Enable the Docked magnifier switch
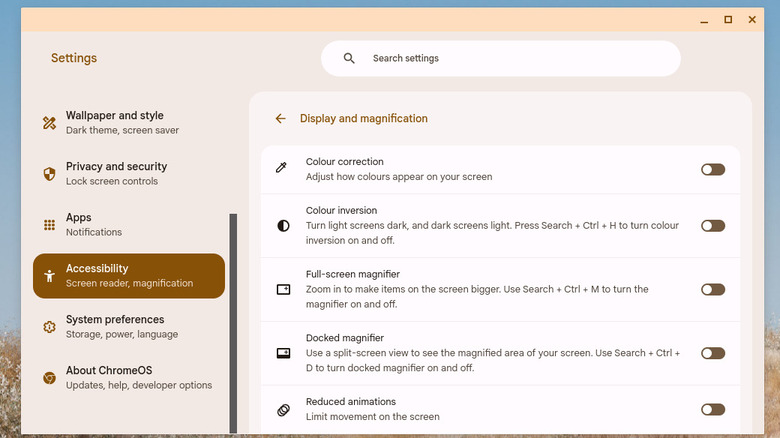 pyautogui.click(x=712, y=353)
